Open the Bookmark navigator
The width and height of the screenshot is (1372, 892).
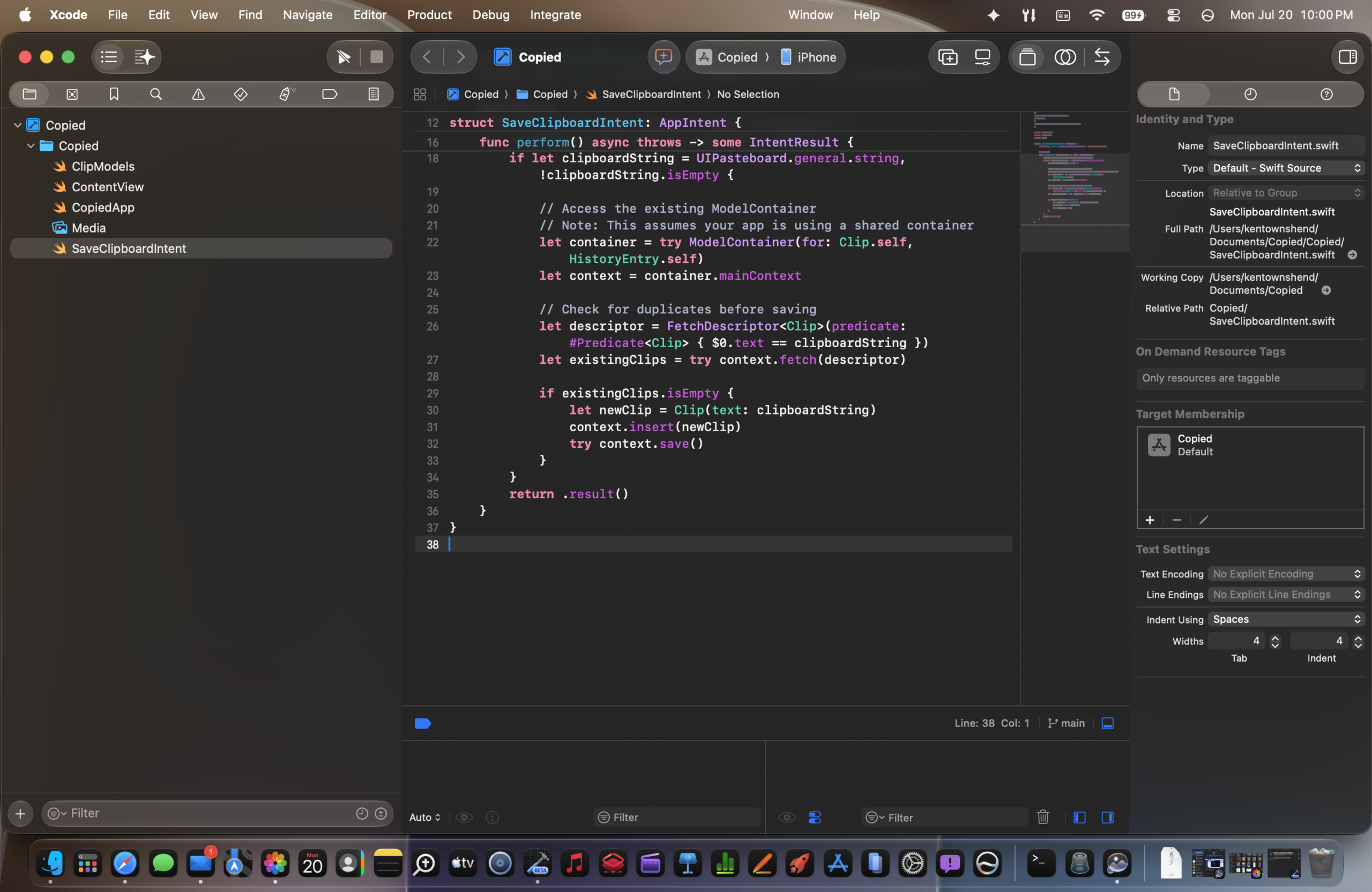[114, 94]
